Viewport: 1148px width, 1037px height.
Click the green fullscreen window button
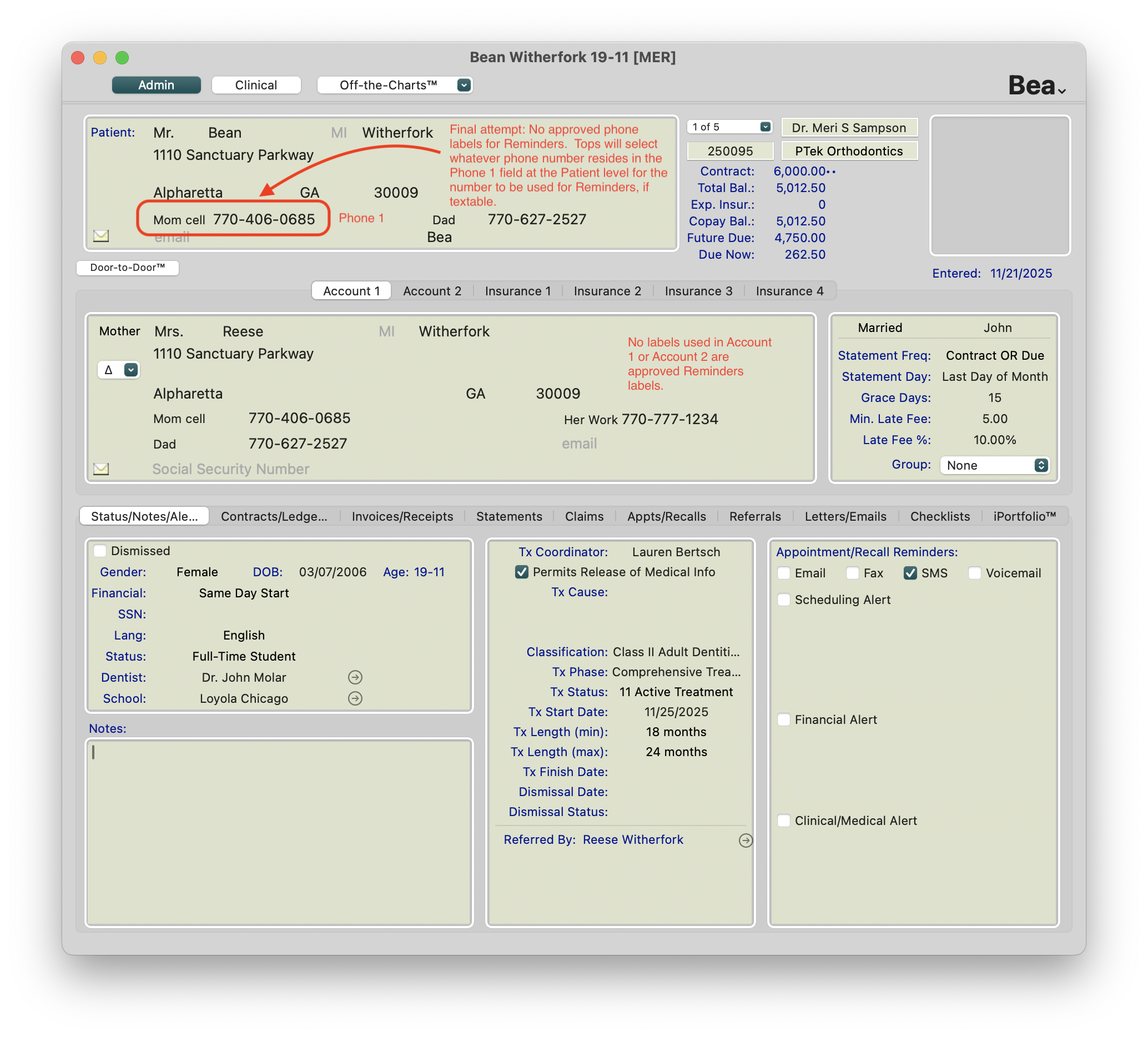[122, 58]
